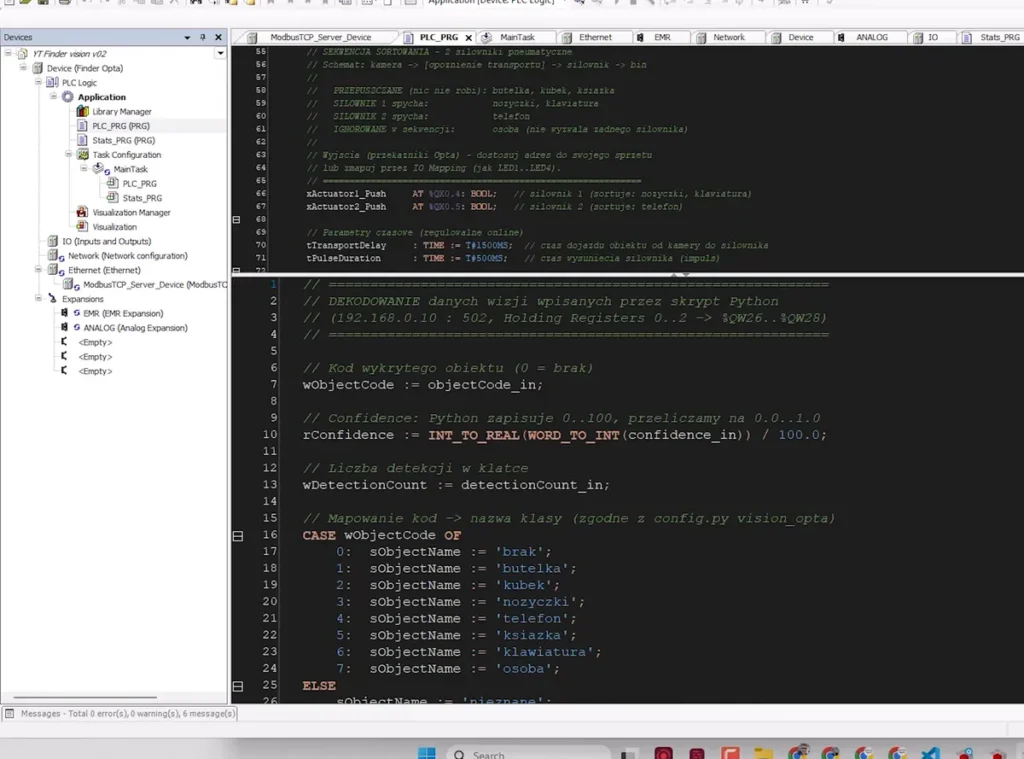Viewport: 1024px width, 759px height.
Task: Collapse the Expansions tree node
Action: (x=39, y=299)
